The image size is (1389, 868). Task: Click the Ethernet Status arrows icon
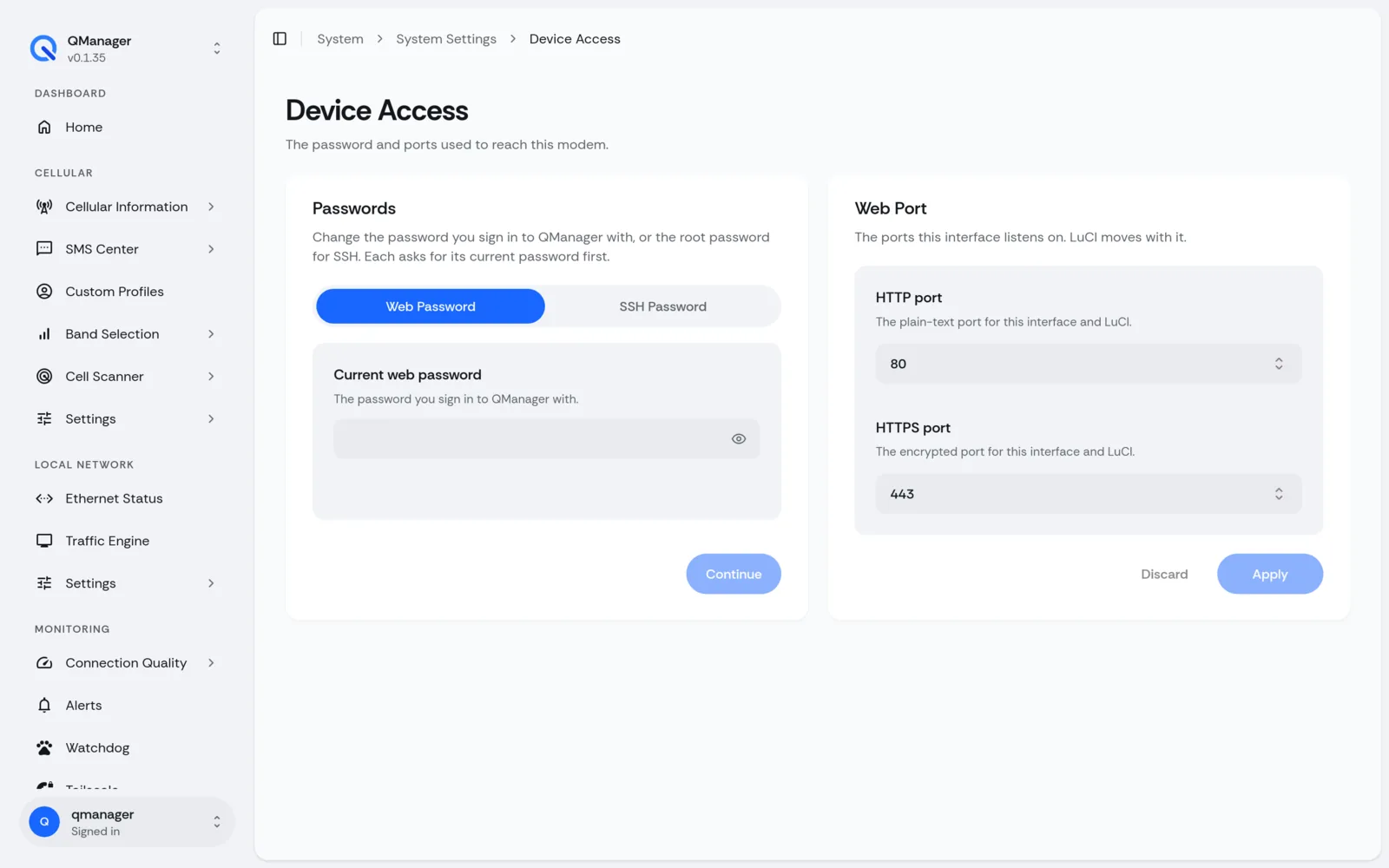coord(44,498)
